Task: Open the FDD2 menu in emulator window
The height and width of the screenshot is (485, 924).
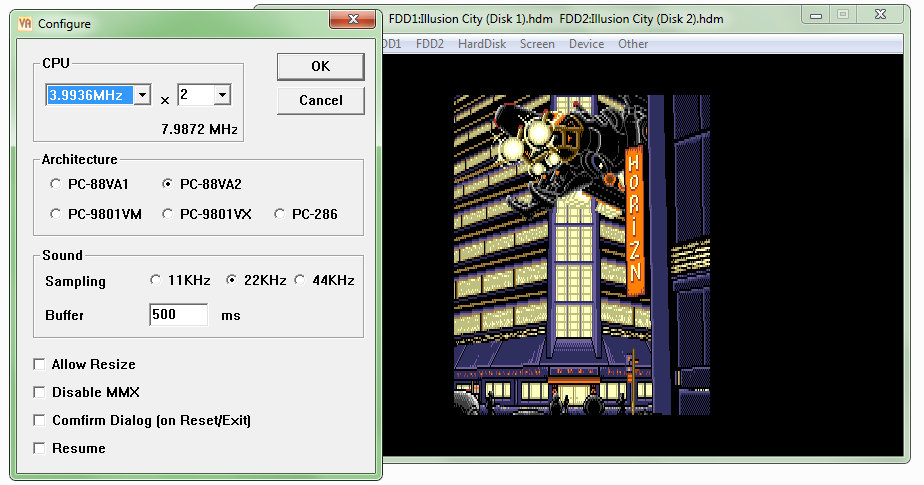Action: (x=430, y=44)
